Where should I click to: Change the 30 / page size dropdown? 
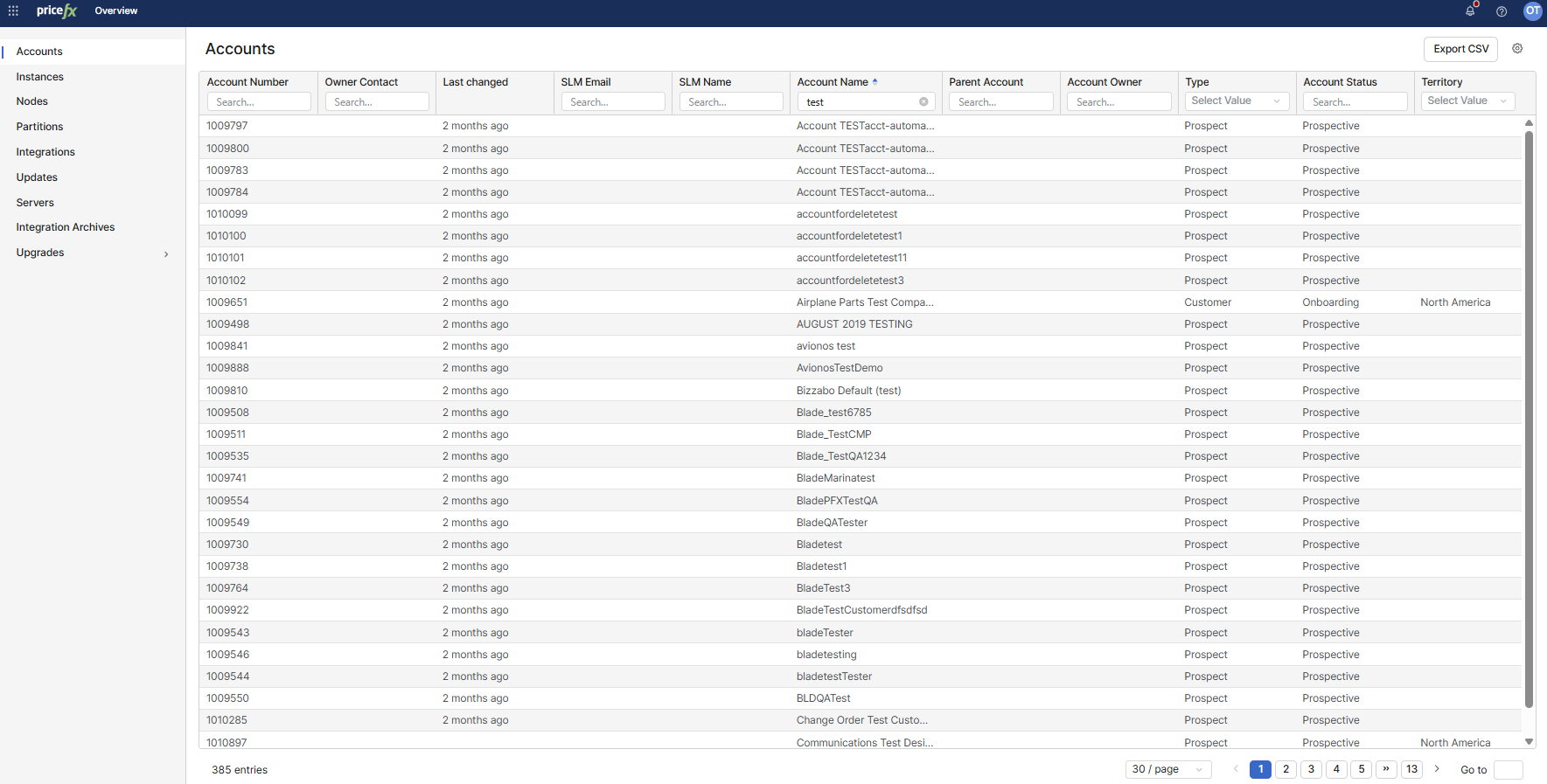(1167, 769)
